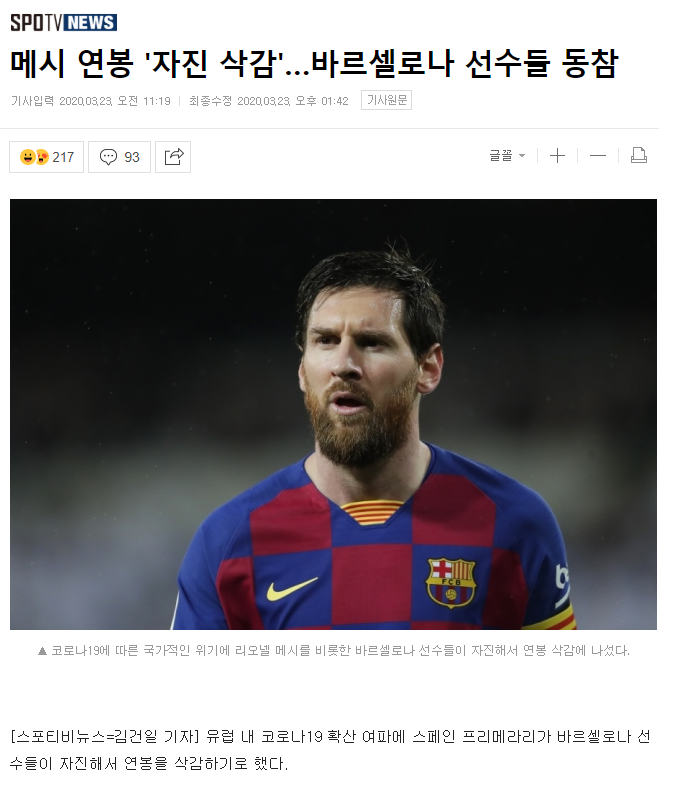Open the comments button showing 93

tap(119, 157)
